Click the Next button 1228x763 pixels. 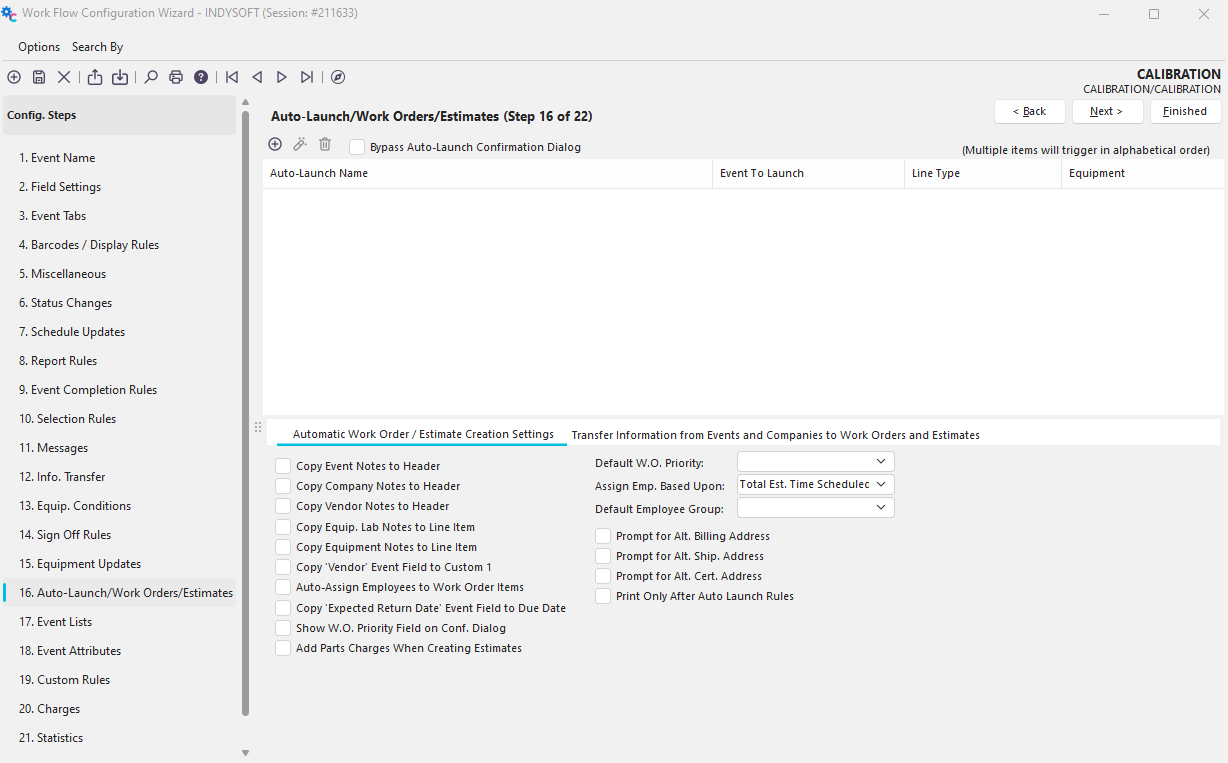click(x=1106, y=111)
